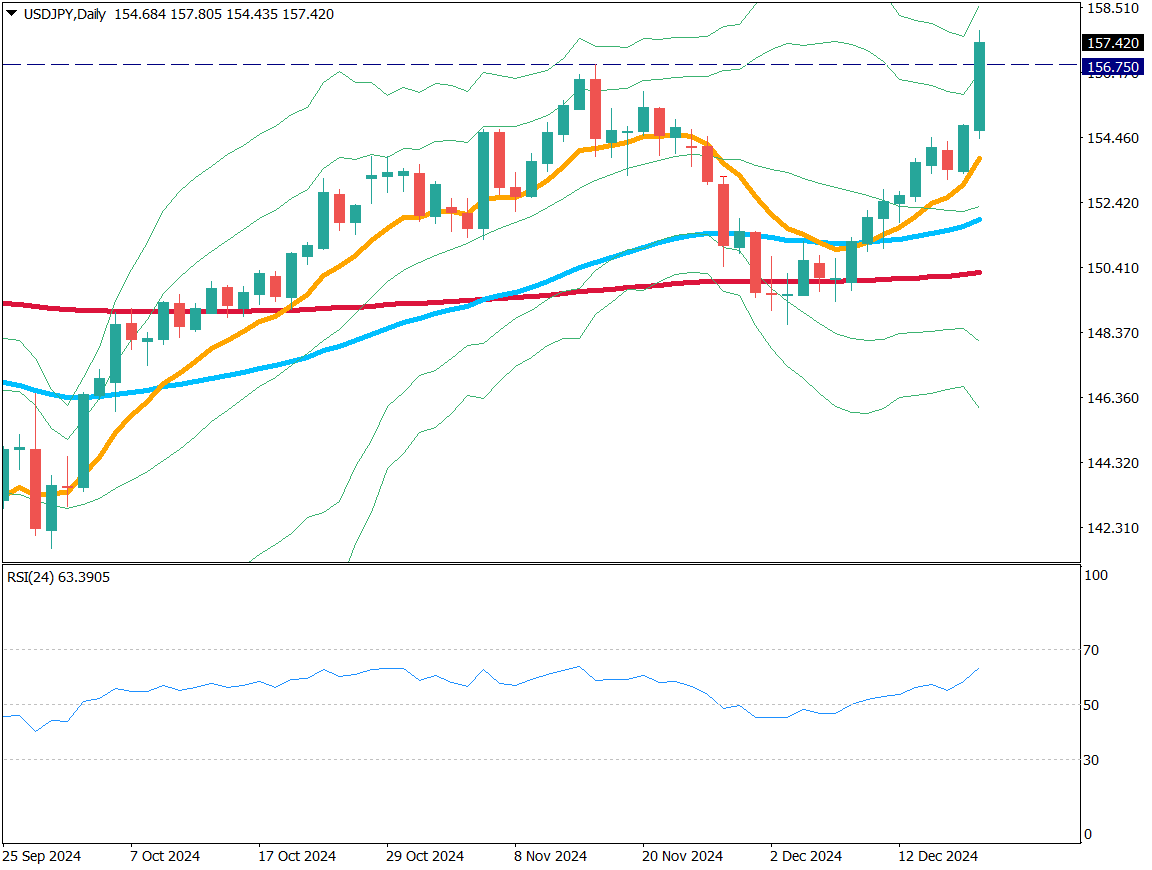This screenshot has height=870, width=1152.
Task: Select the 2 Dec 2024 date on time axis
Action: (806, 857)
